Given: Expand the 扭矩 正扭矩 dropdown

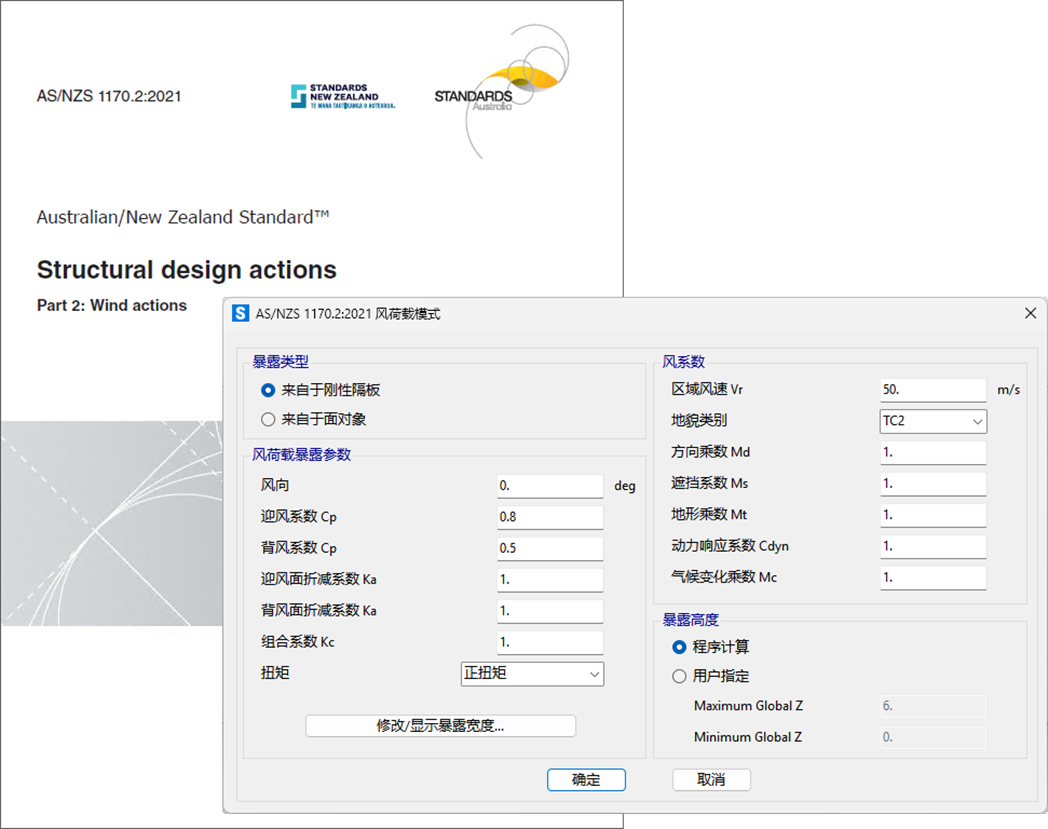Looking at the screenshot, I should [x=532, y=674].
